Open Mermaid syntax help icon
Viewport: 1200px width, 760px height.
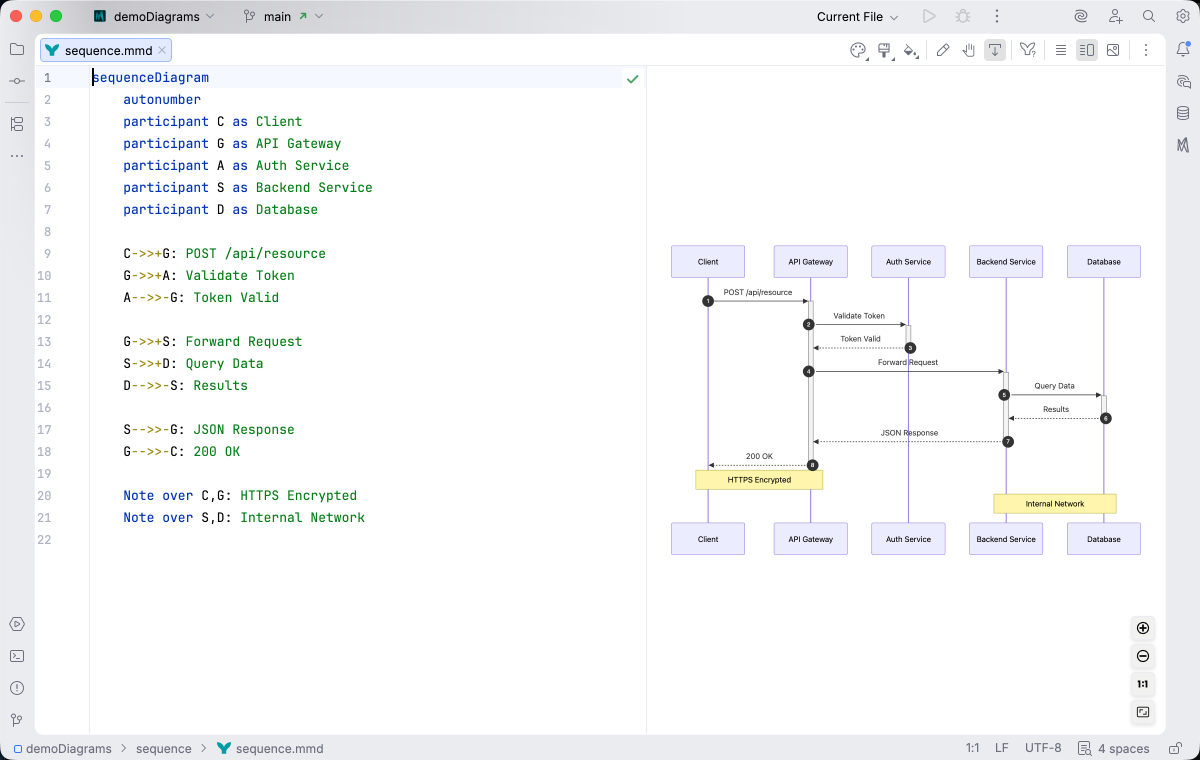coord(1027,50)
